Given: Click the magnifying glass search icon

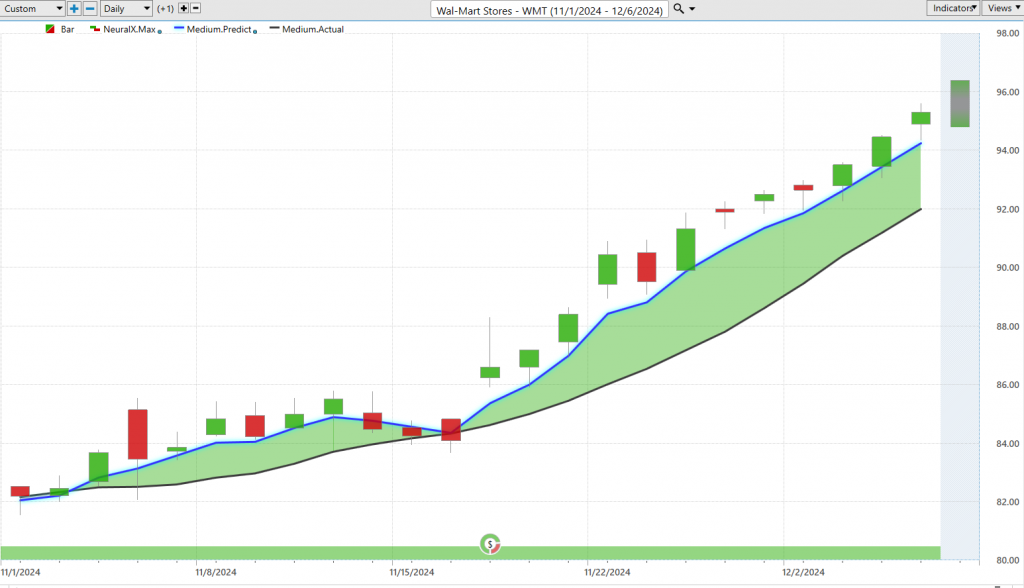Looking at the screenshot, I should click(679, 8).
